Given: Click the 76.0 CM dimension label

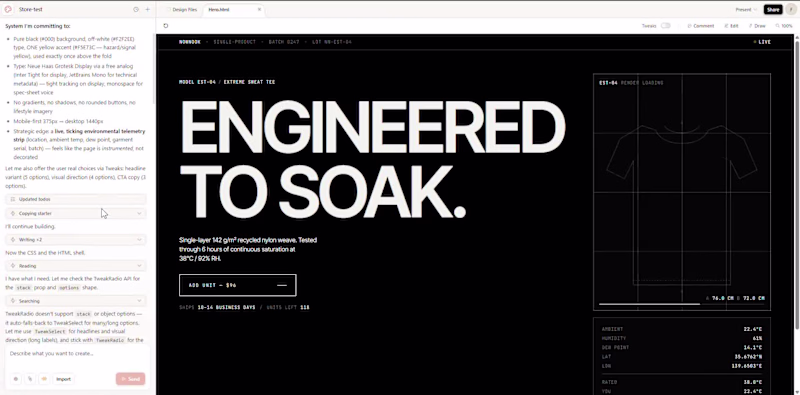Looking at the screenshot, I should click(x=723, y=298).
